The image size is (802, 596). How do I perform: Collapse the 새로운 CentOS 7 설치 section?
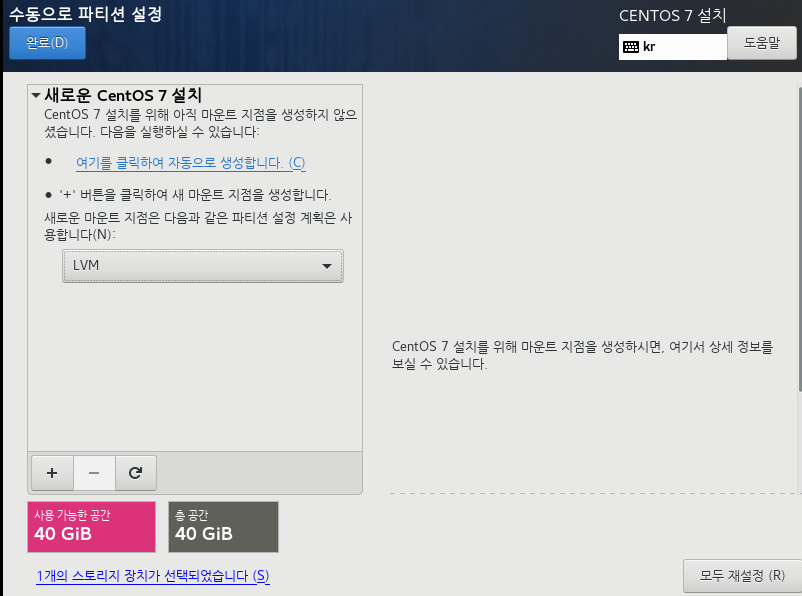point(36,95)
